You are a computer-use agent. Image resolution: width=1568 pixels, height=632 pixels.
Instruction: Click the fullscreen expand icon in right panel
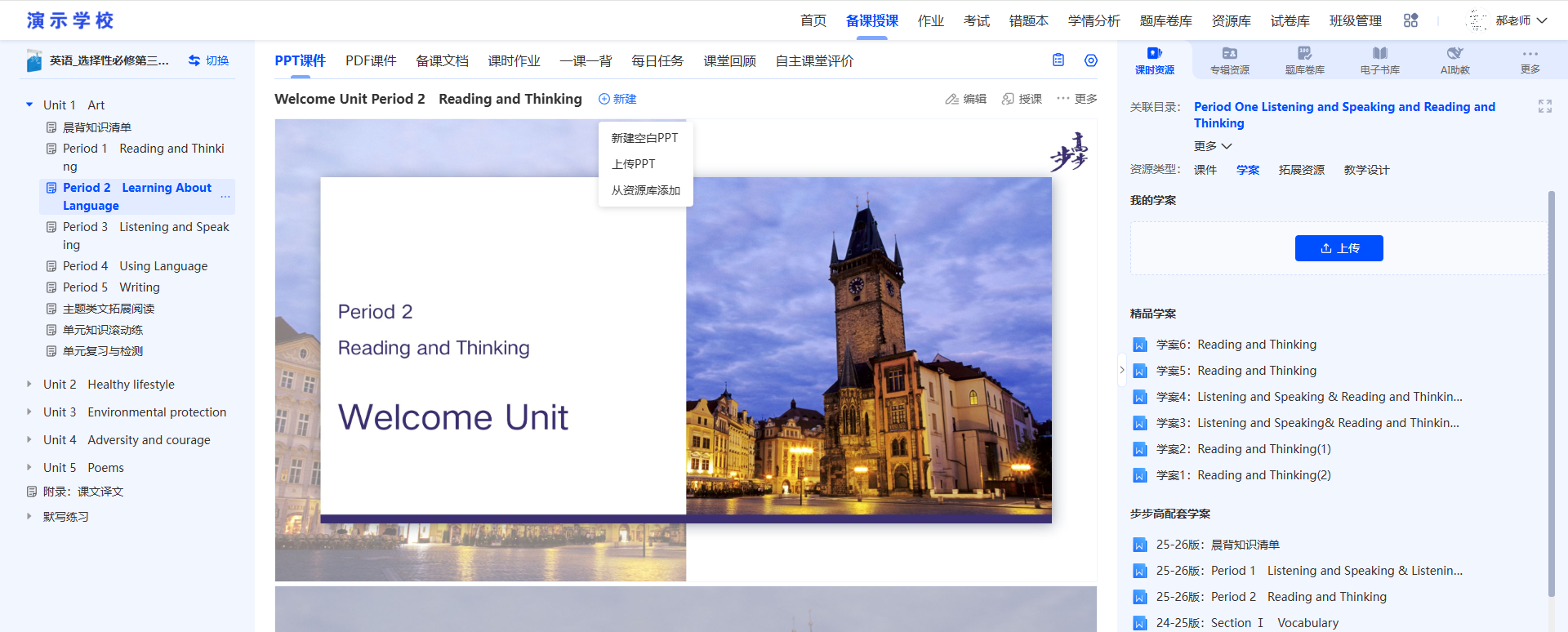(1544, 107)
